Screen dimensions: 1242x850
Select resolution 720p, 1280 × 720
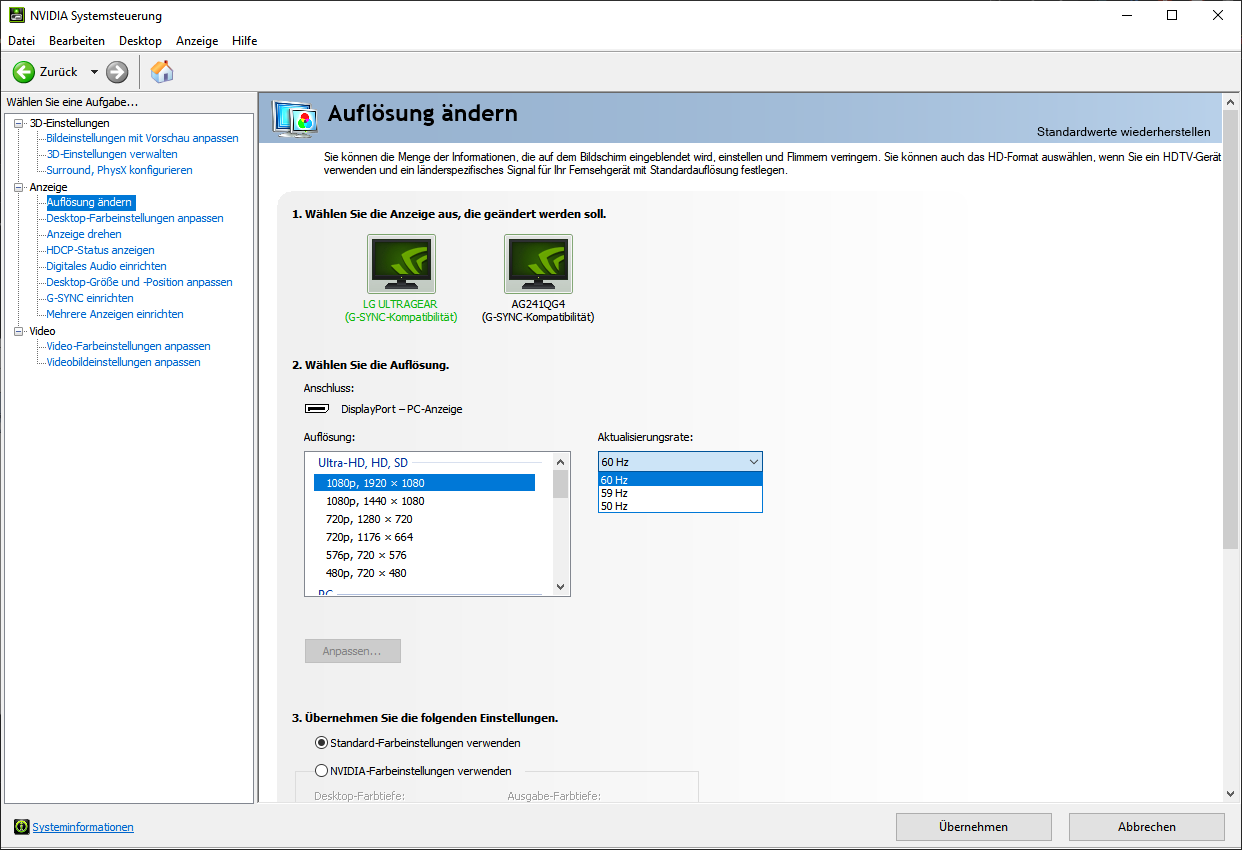pyautogui.click(x=425, y=519)
